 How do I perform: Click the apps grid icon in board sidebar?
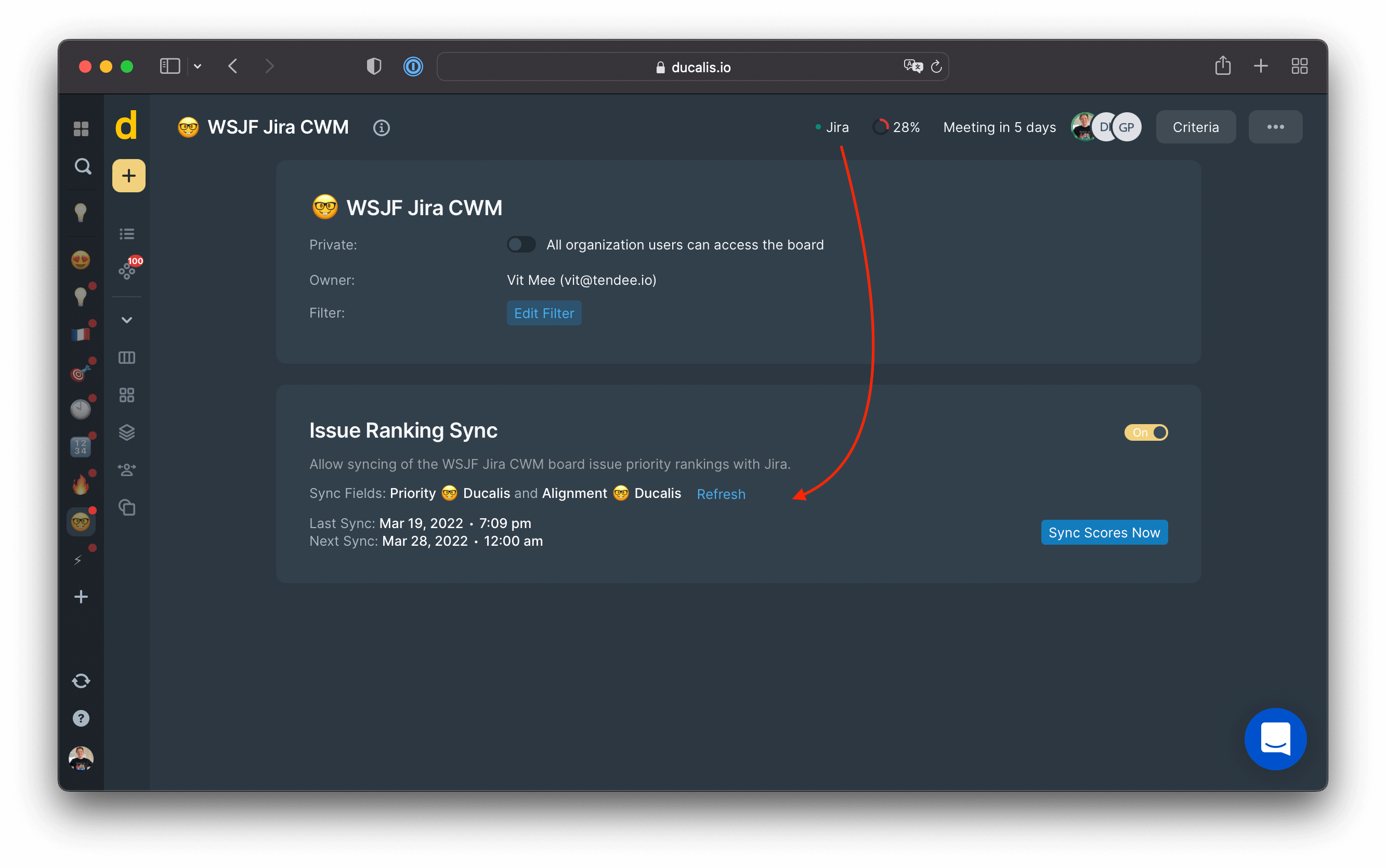click(127, 394)
